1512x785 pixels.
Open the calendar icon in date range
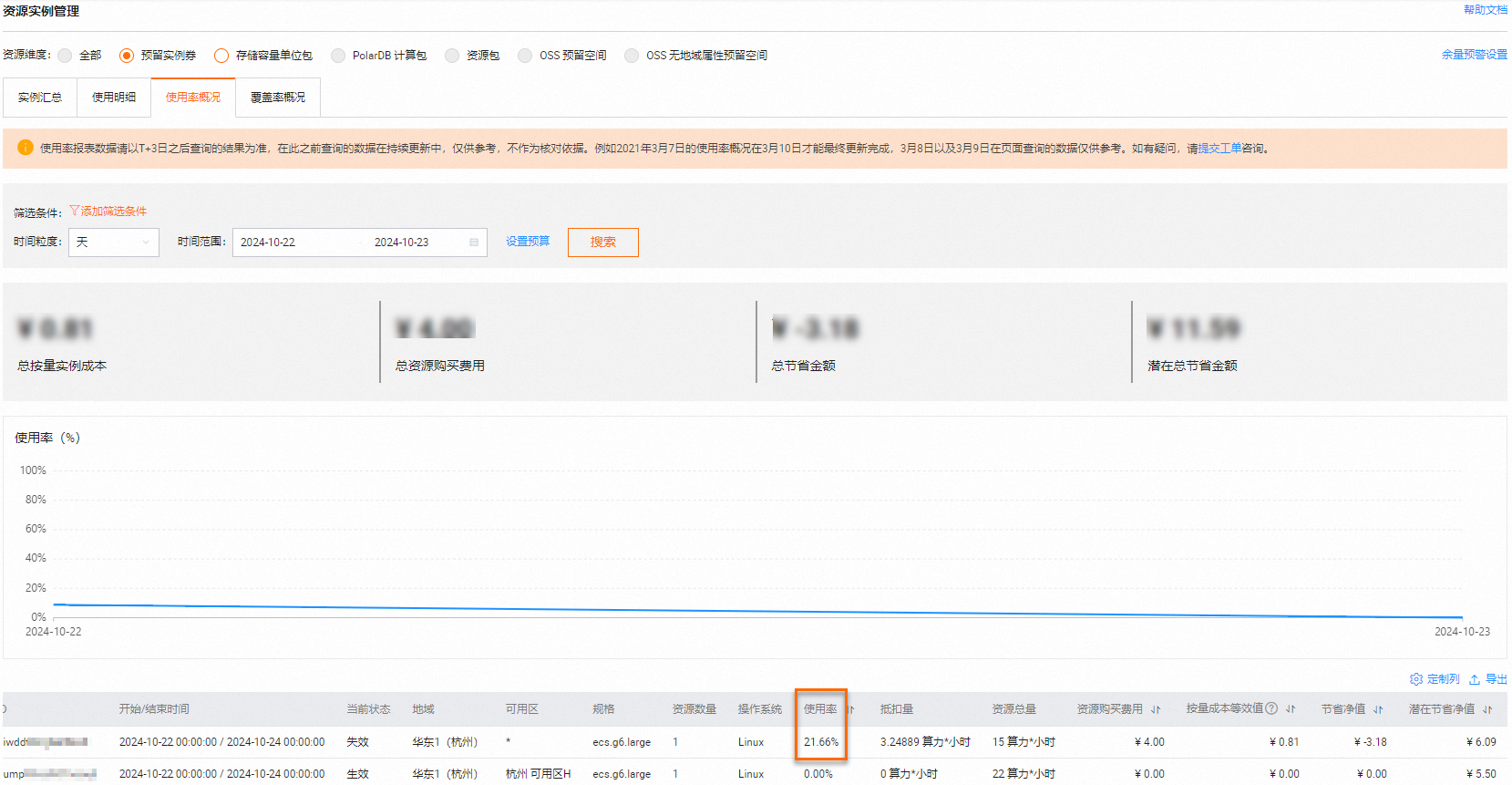pos(474,243)
